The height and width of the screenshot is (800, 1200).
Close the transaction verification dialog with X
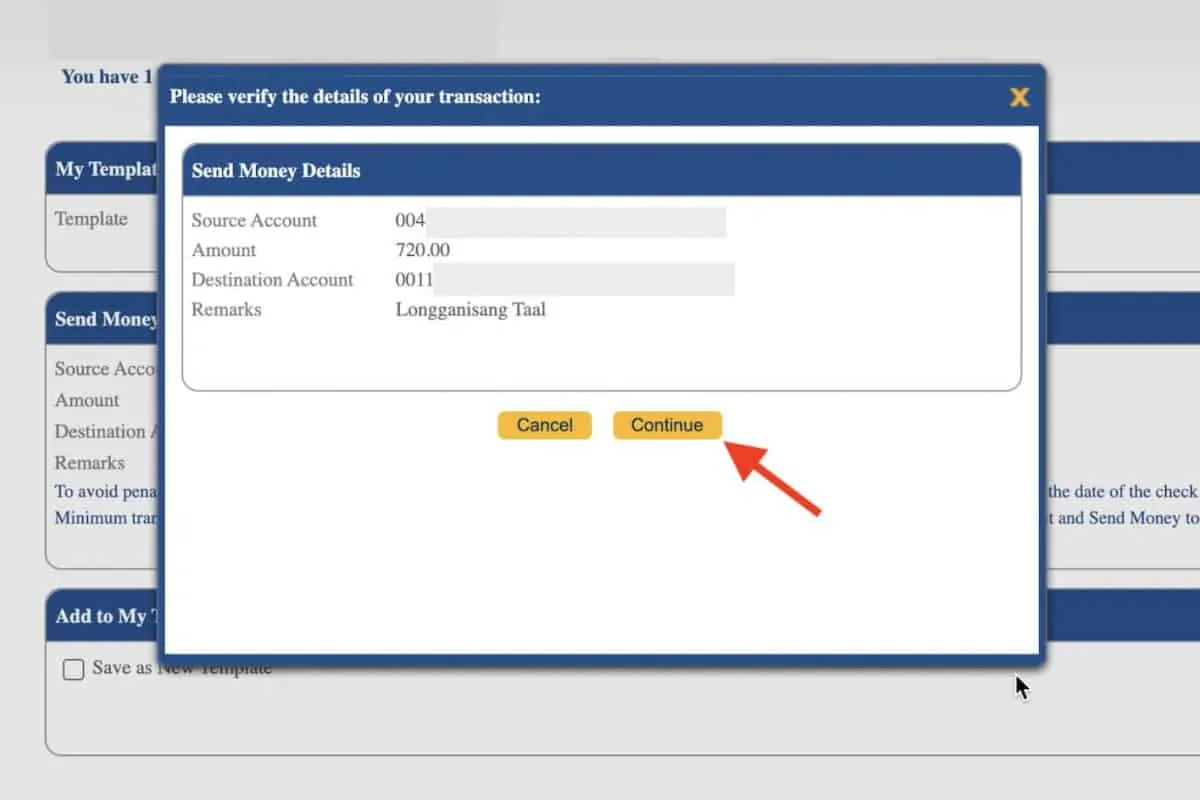point(1019,97)
